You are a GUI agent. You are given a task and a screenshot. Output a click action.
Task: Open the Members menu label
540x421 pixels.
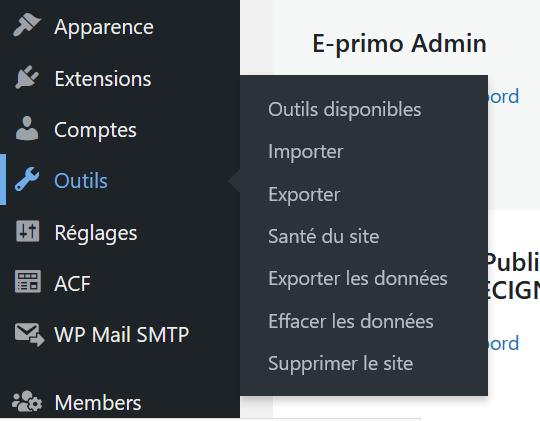tap(98, 403)
